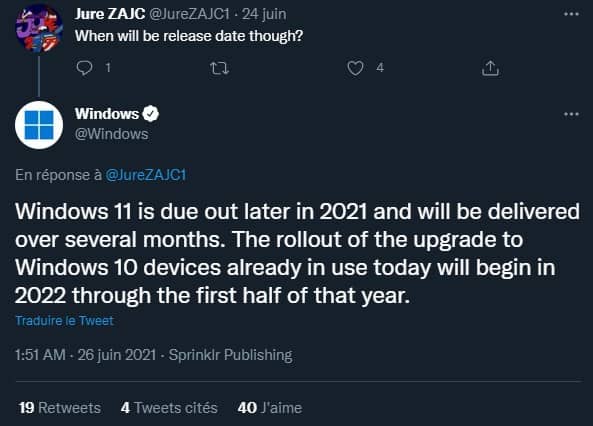Open Jure ZAJC's profile picture
This screenshot has width=593, height=426.
tap(39, 29)
